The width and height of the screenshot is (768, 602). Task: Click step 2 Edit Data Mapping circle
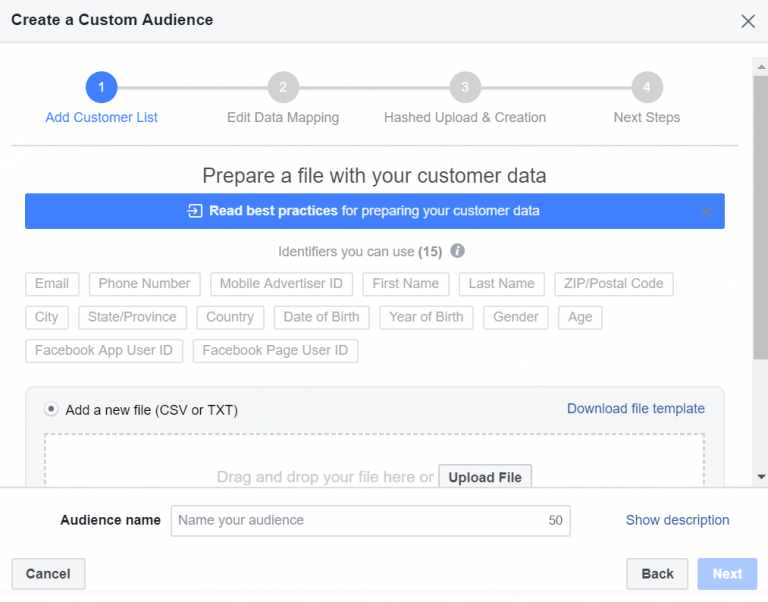283,87
